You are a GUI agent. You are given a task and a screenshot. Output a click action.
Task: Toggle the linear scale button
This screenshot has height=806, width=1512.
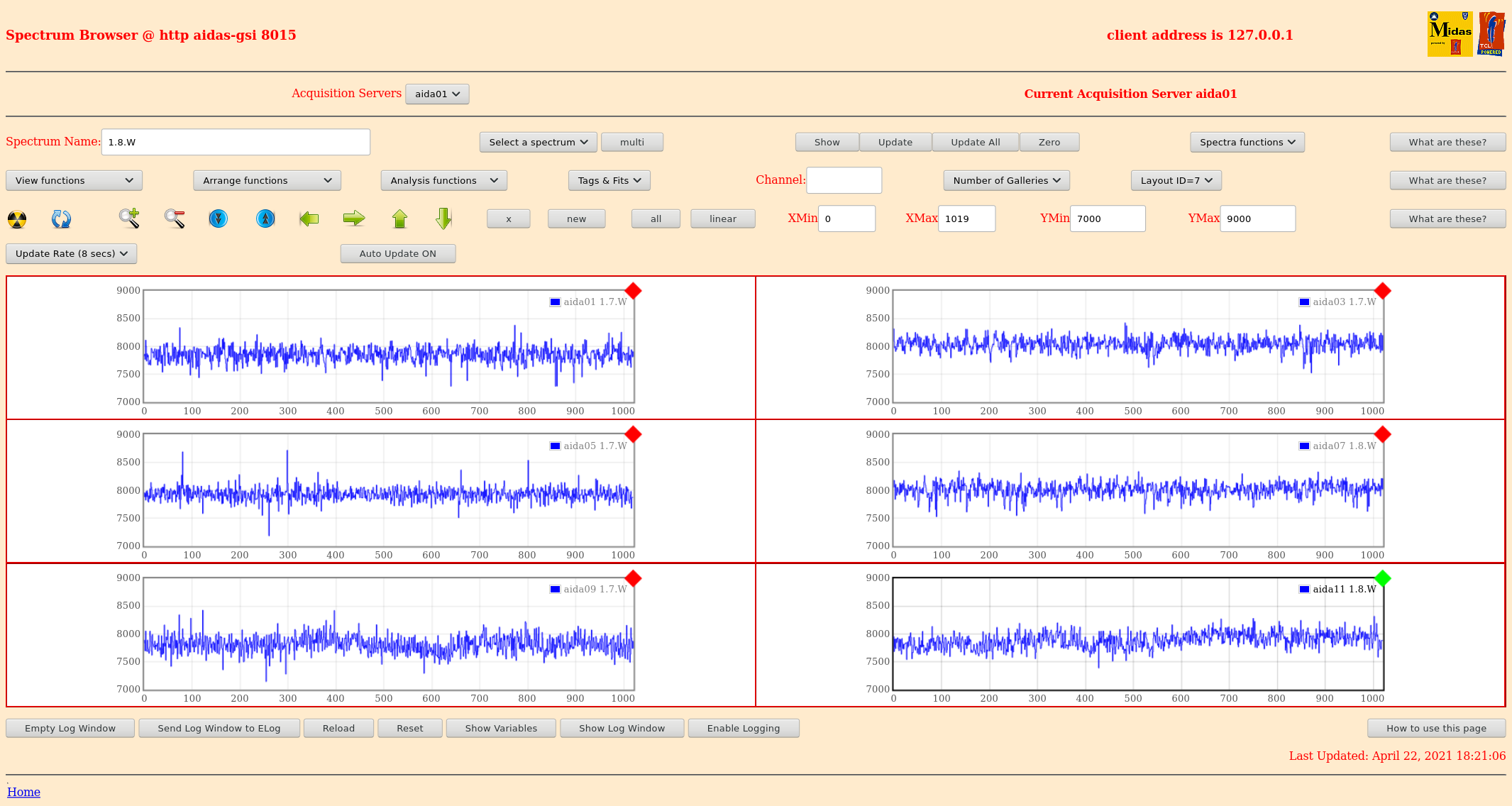point(722,219)
